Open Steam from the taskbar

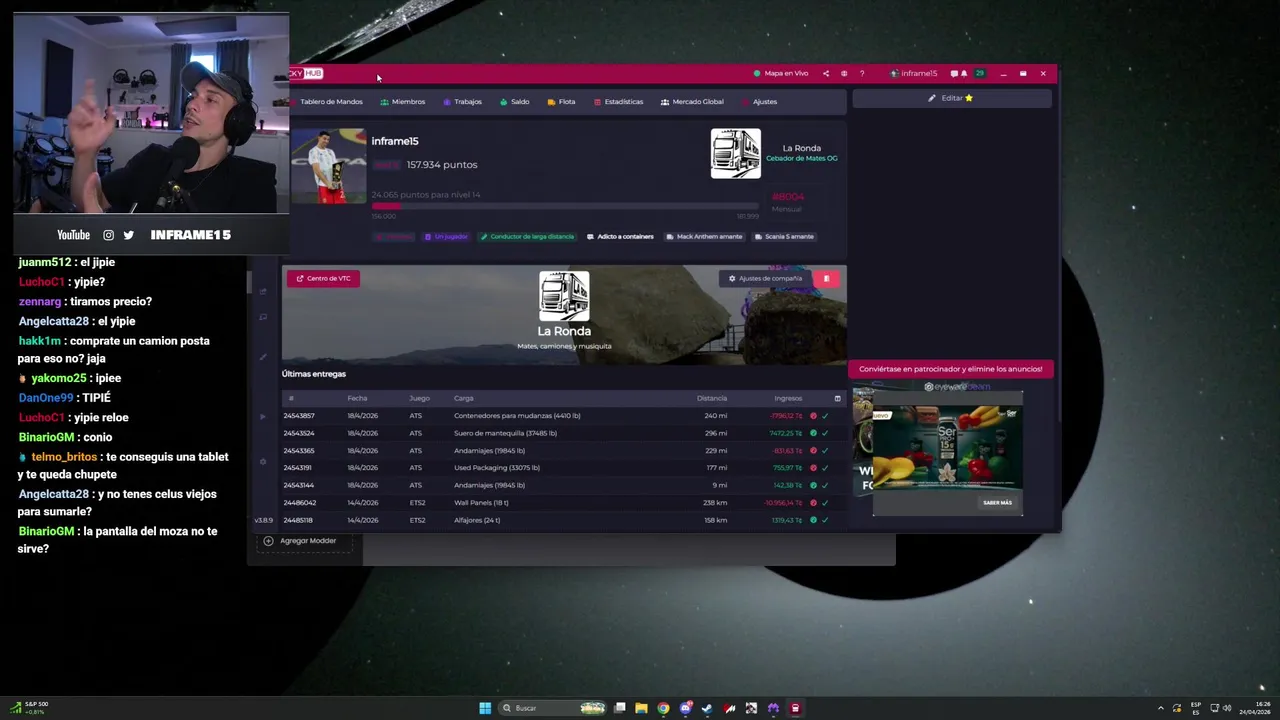coord(707,708)
